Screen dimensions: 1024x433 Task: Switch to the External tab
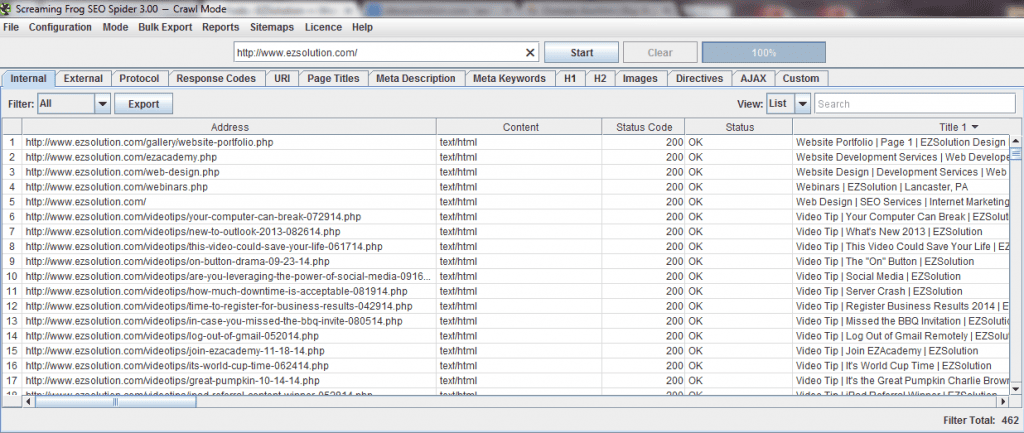(83, 78)
